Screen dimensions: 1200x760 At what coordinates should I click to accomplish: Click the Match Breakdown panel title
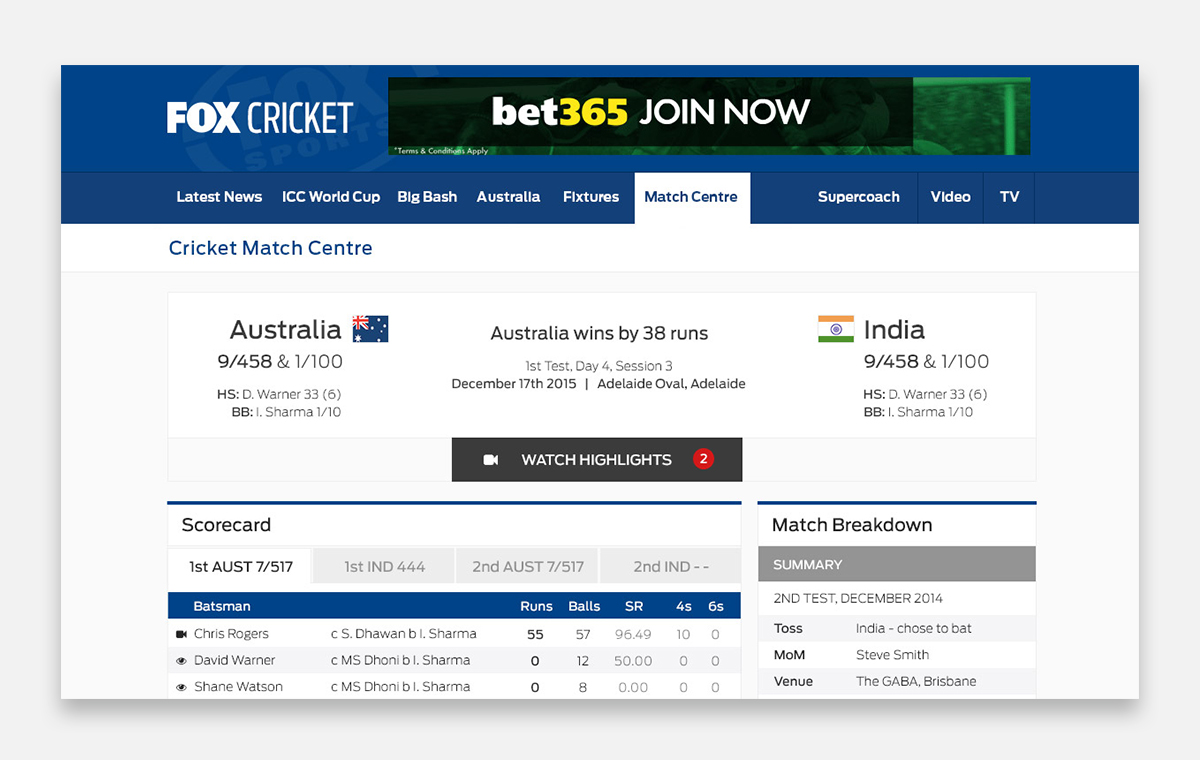click(x=852, y=525)
